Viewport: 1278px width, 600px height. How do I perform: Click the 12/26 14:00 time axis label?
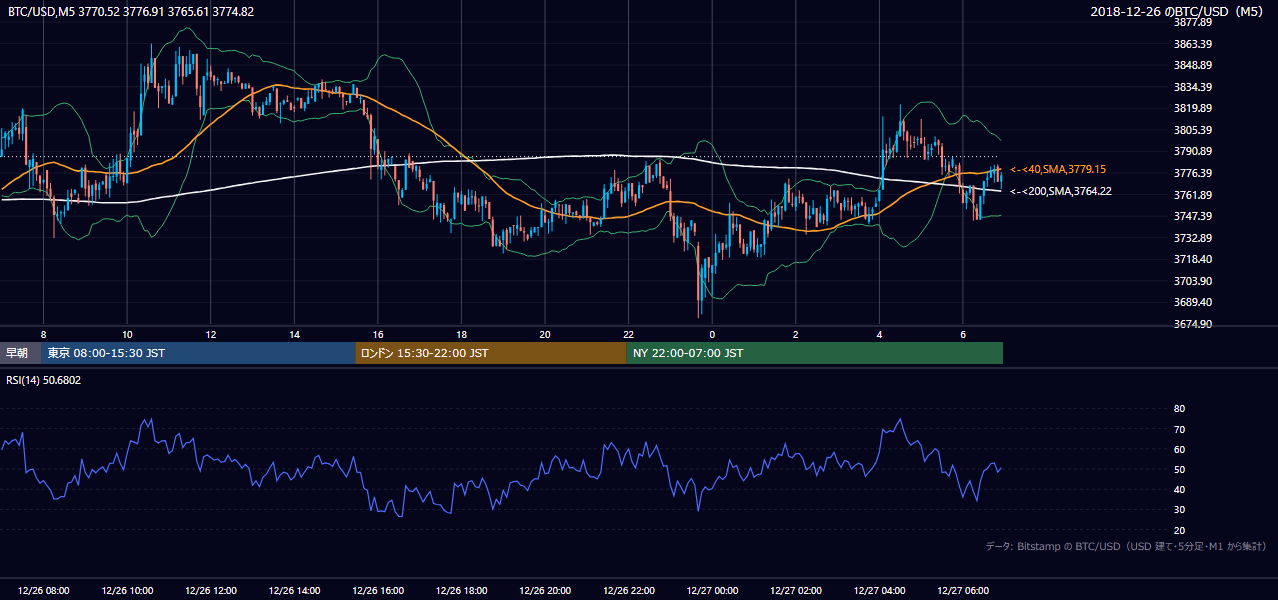point(295,591)
